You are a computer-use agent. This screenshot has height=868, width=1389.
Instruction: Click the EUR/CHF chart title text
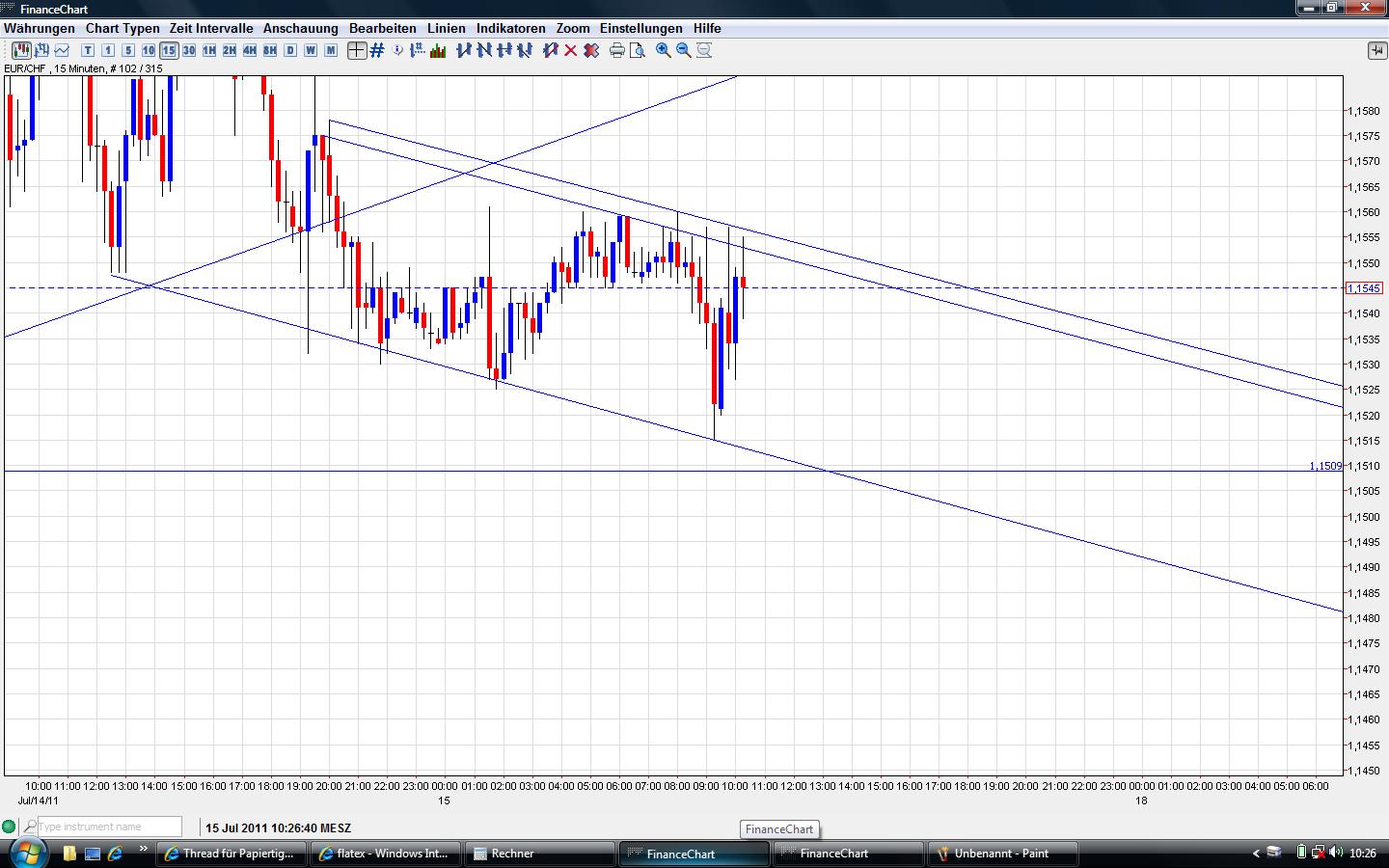coord(83,68)
